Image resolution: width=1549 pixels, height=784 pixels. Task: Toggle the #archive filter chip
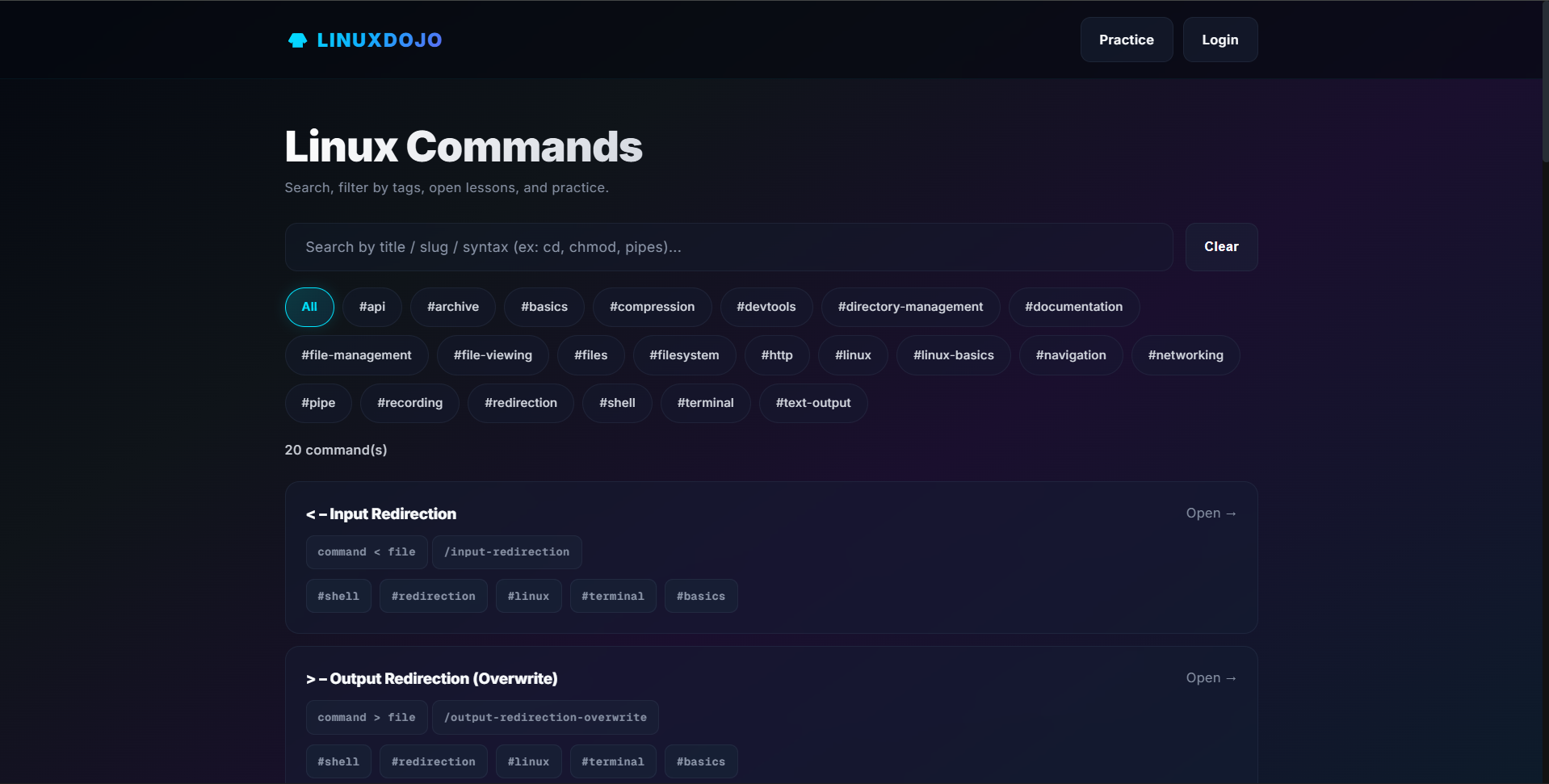452,307
